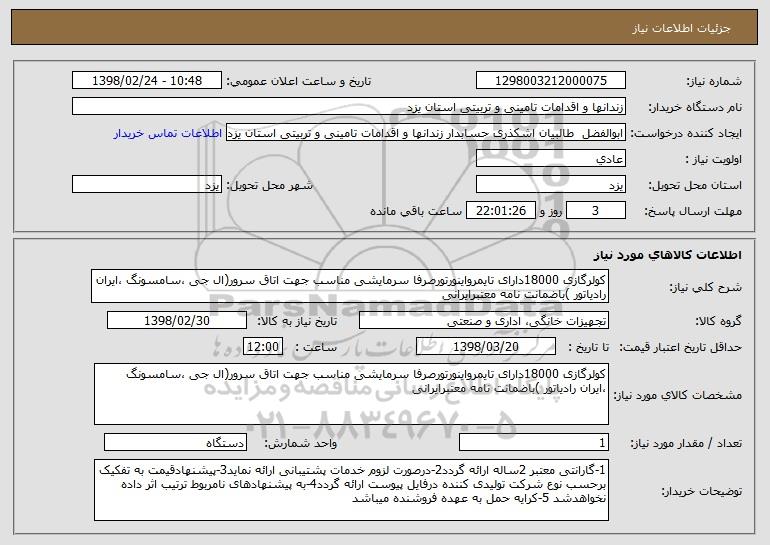Click the ایجاد کننده درخواست field

[426, 133]
